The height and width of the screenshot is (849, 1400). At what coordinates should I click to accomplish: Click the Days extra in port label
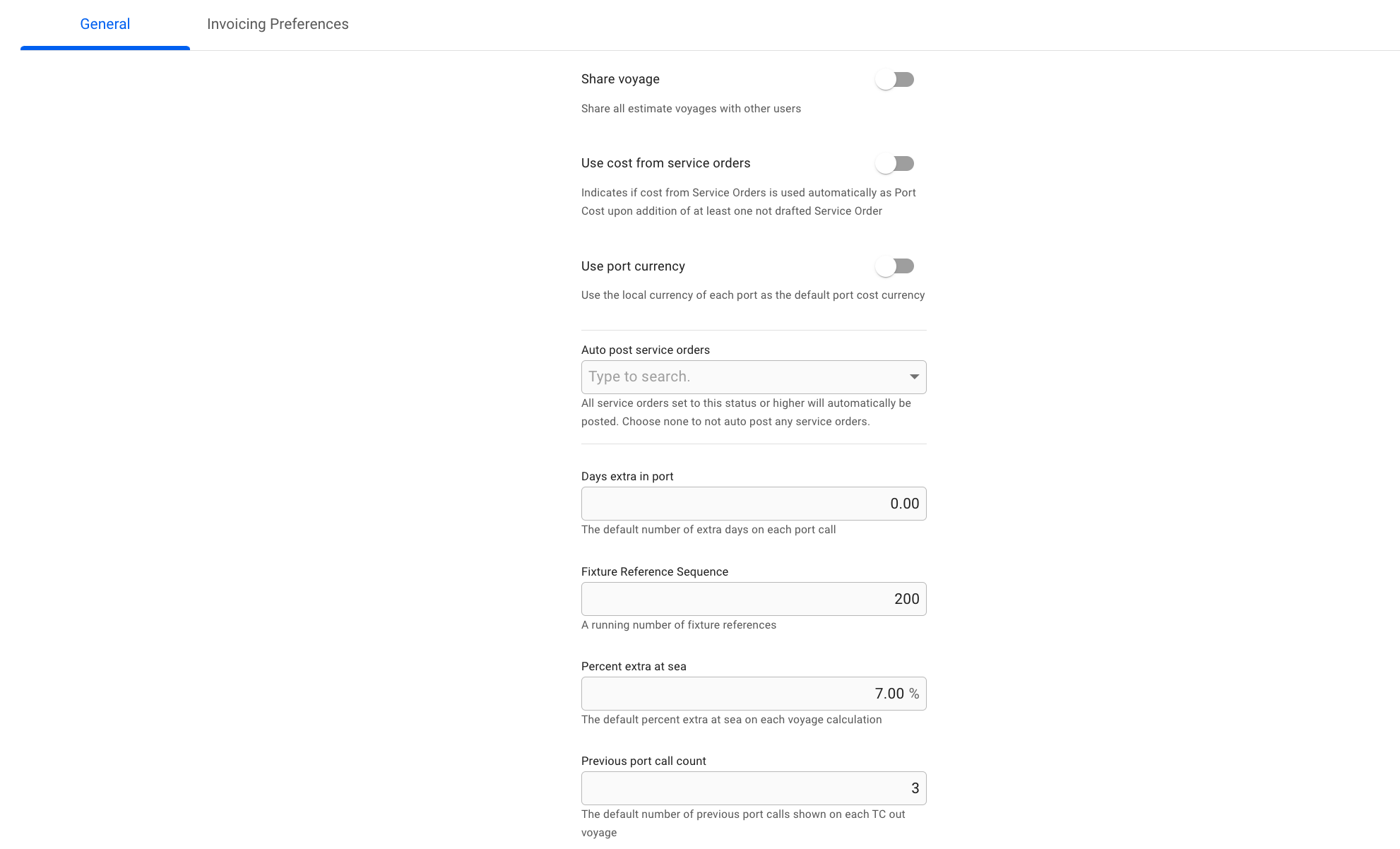tap(627, 476)
